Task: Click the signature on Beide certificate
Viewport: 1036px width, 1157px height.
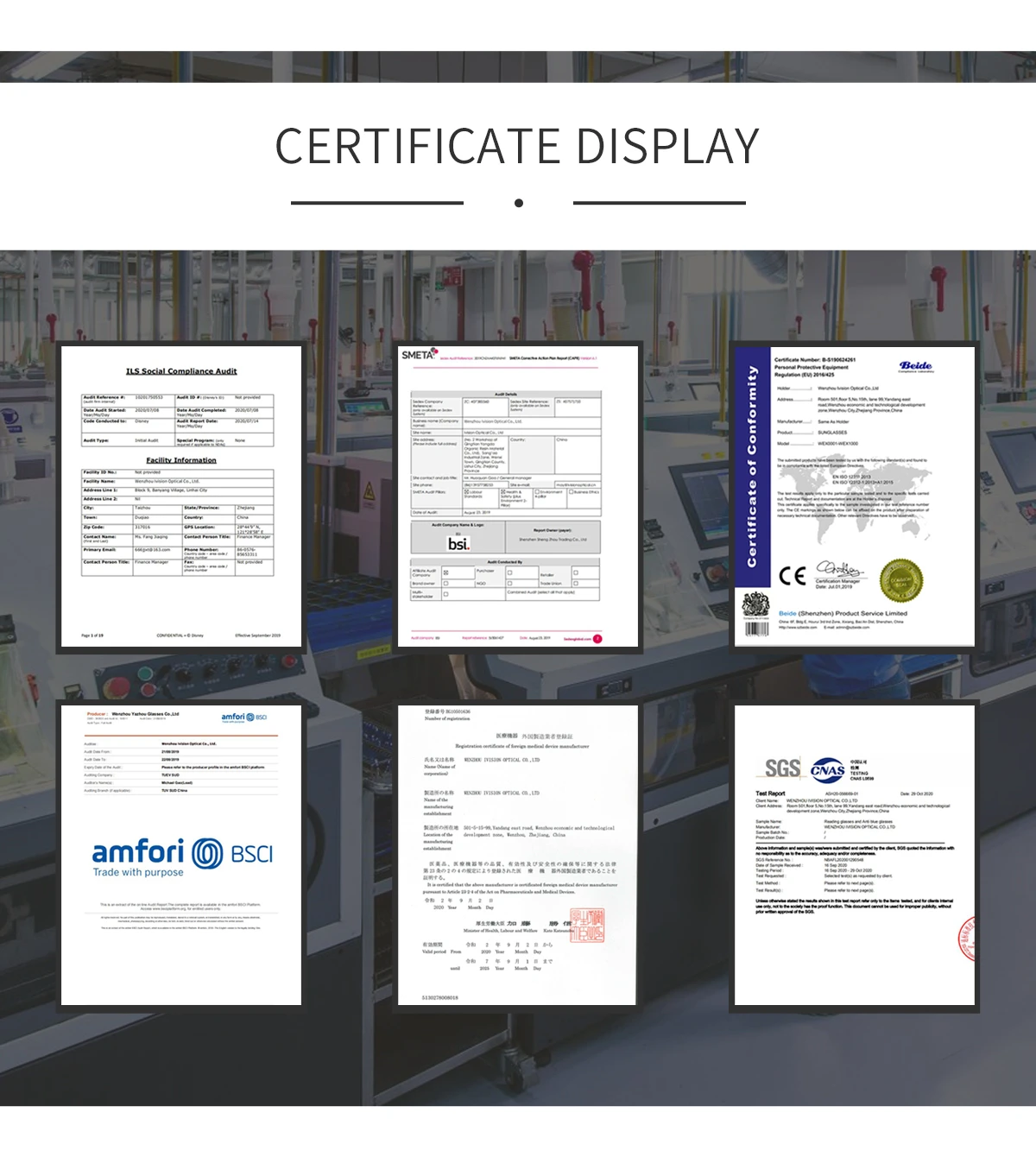Action: 839,569
